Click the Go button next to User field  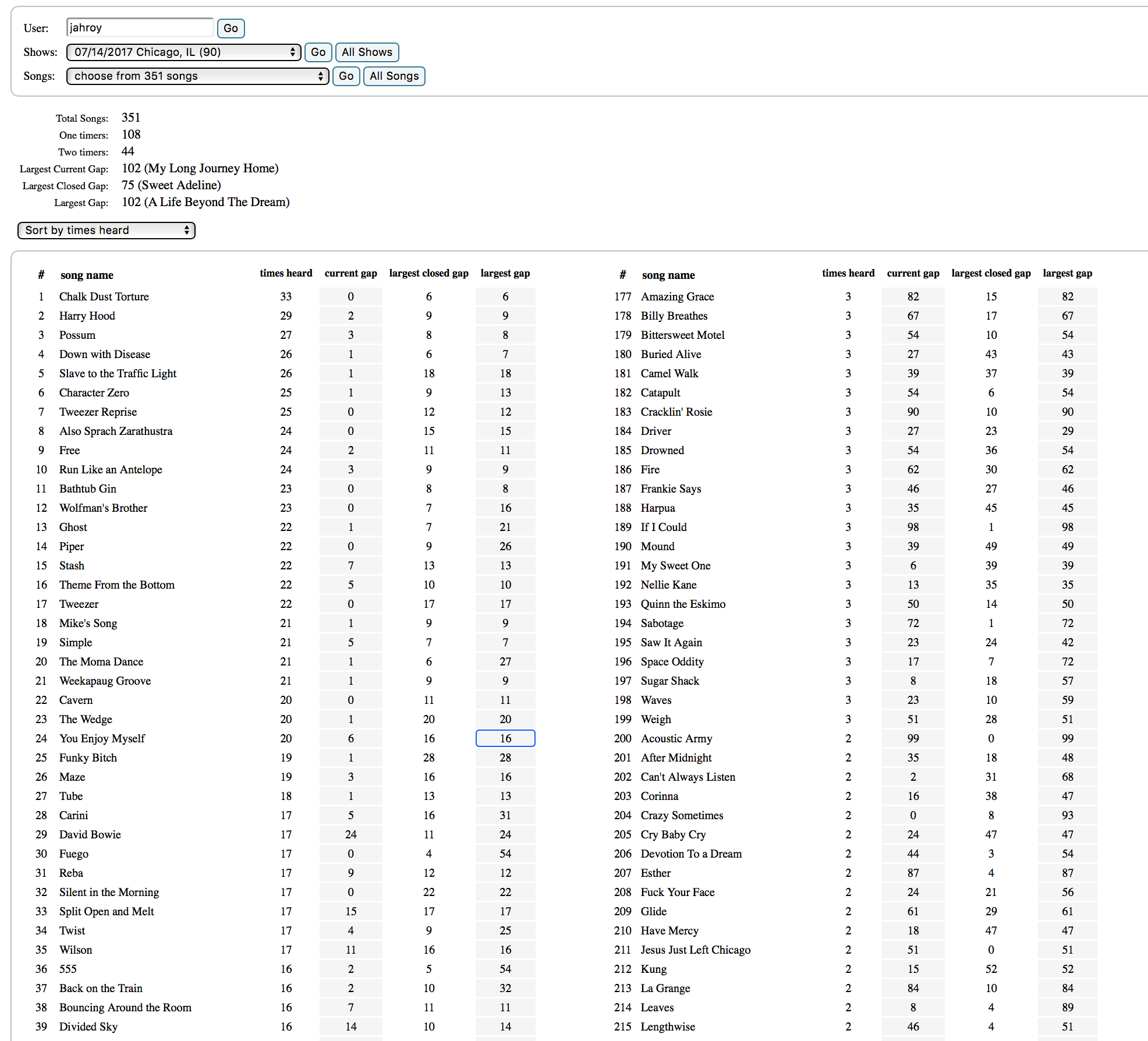click(x=231, y=28)
